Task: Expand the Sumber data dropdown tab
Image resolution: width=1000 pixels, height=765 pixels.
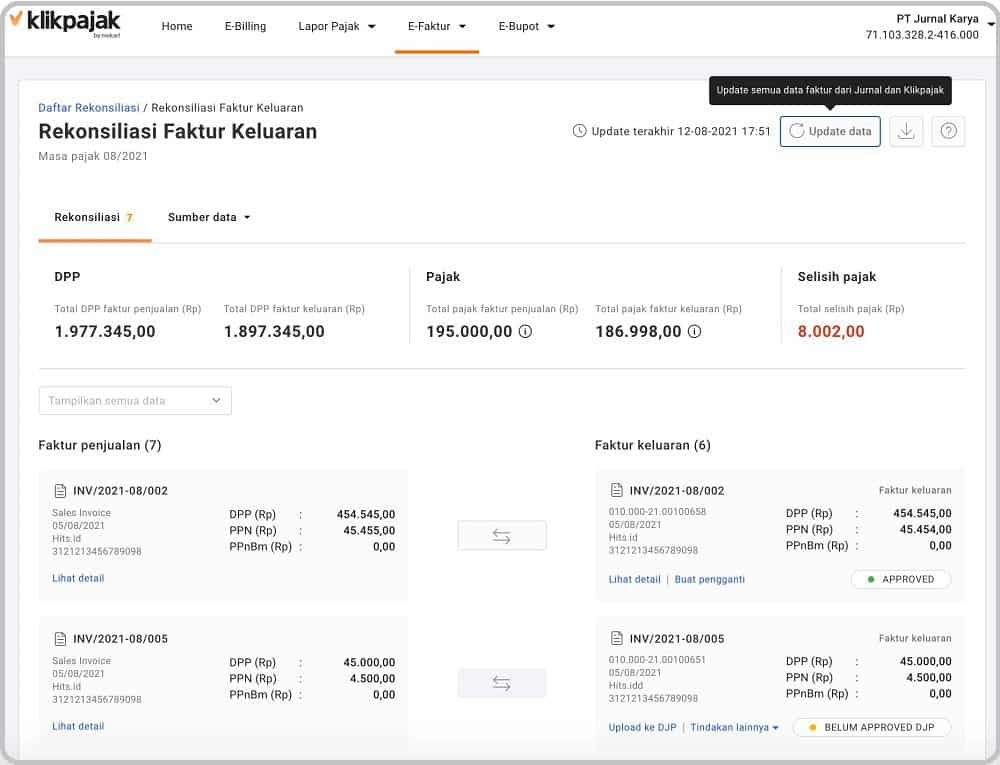Action: [209, 217]
